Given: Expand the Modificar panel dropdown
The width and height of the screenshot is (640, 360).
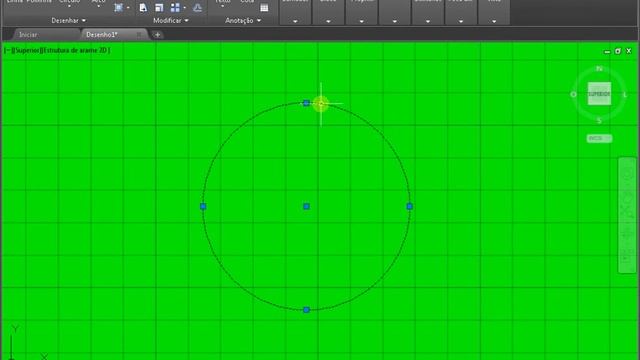Looking at the screenshot, I should [171, 20].
